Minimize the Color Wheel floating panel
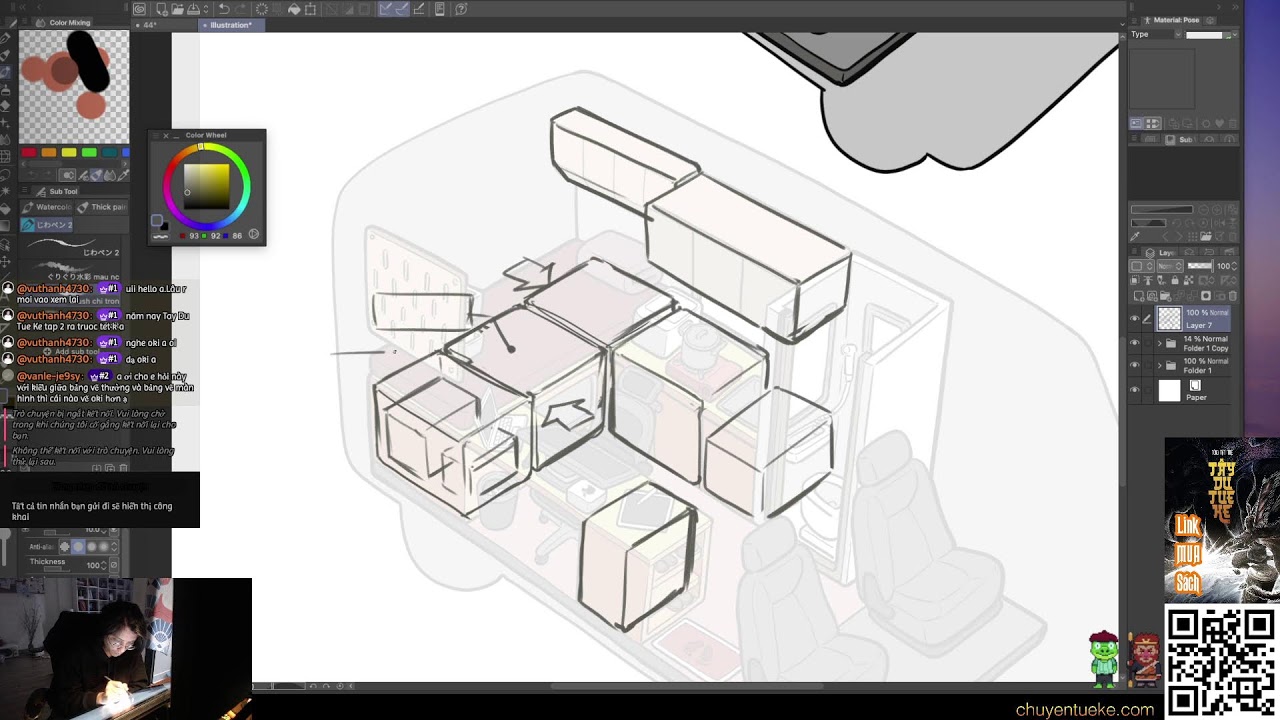 177,135
